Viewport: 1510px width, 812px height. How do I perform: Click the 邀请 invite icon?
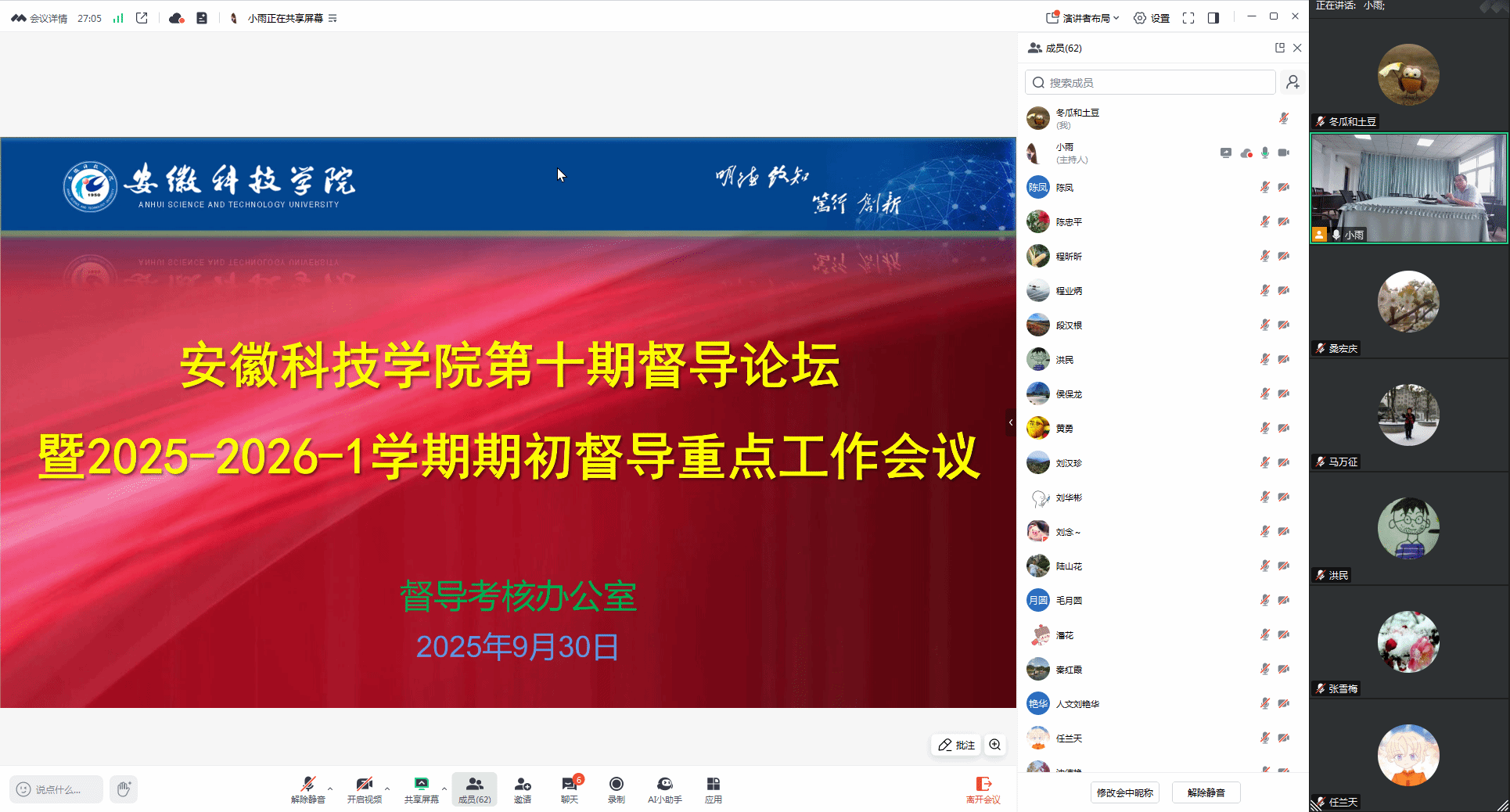(x=523, y=789)
